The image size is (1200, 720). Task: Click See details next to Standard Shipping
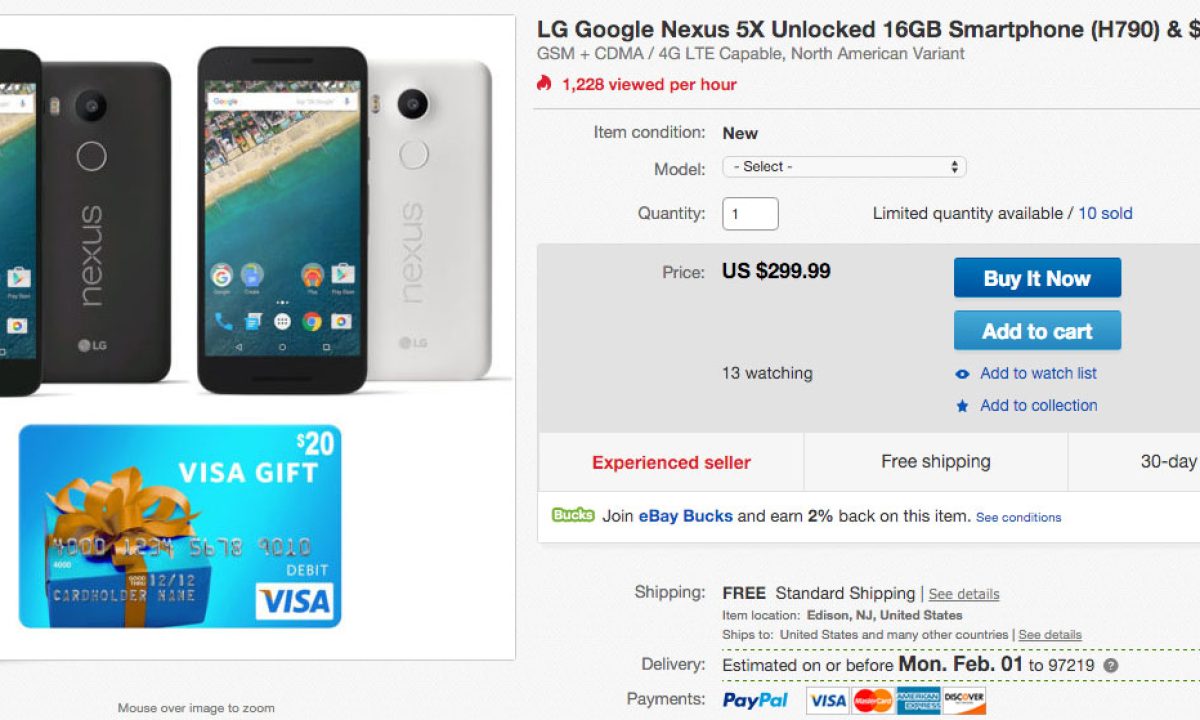tap(963, 594)
